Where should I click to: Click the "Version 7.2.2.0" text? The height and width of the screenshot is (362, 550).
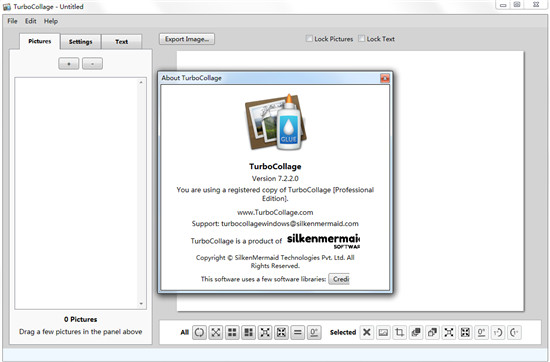coord(275,179)
